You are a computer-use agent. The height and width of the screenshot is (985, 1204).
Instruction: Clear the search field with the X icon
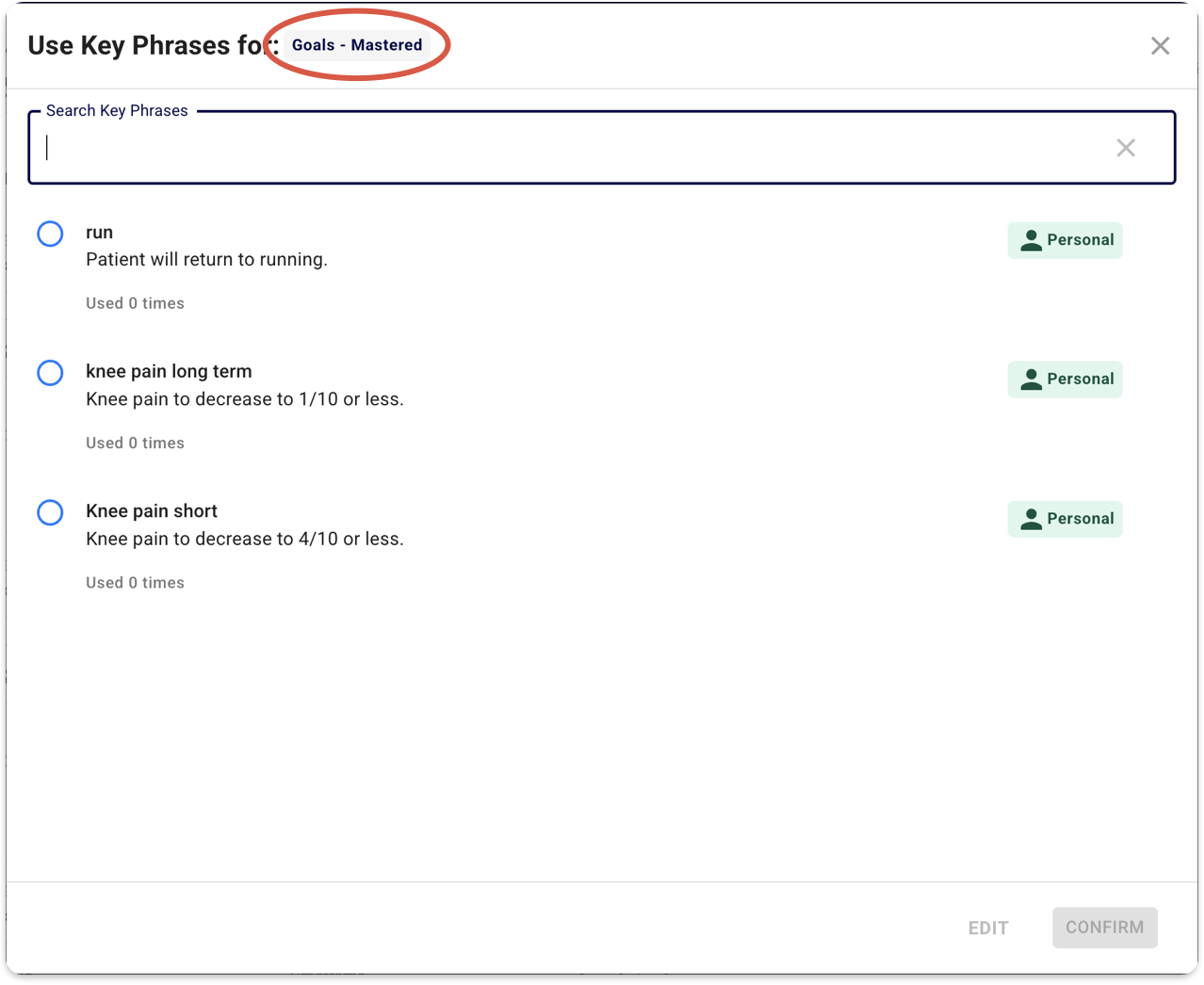coord(1125,148)
